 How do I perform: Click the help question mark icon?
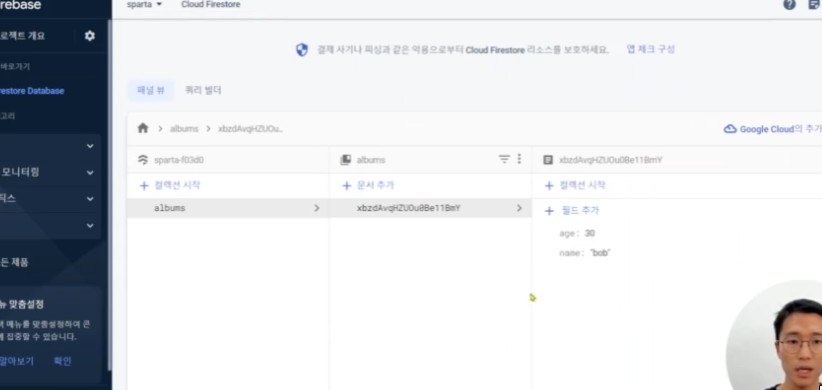click(789, 5)
